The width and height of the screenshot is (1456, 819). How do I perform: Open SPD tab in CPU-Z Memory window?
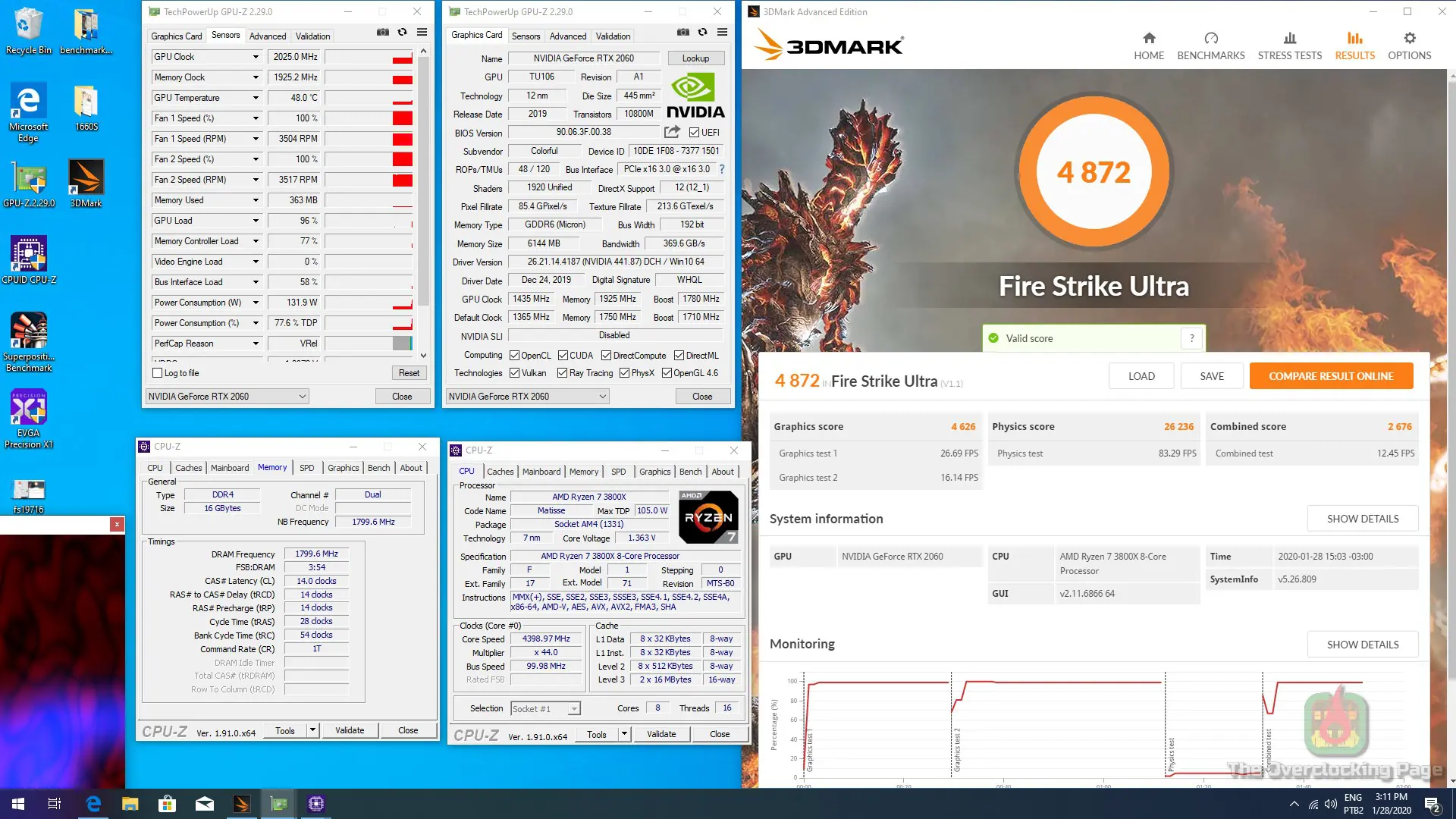coord(306,468)
